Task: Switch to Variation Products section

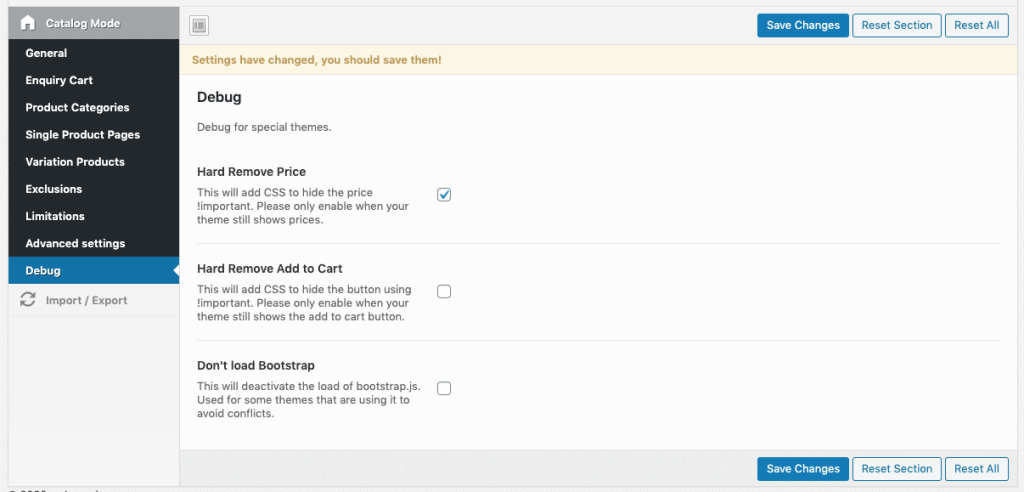Action: tap(75, 161)
